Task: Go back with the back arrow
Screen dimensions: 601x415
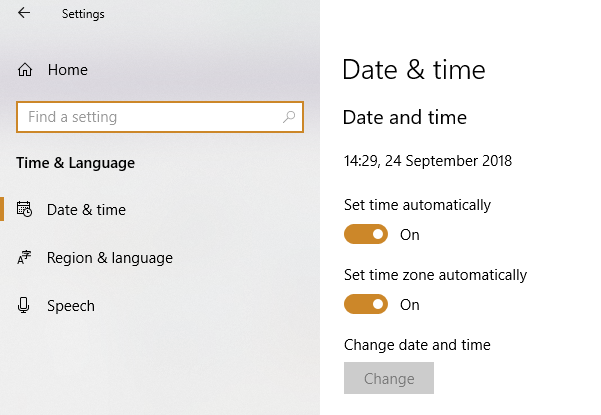Action: coord(24,13)
